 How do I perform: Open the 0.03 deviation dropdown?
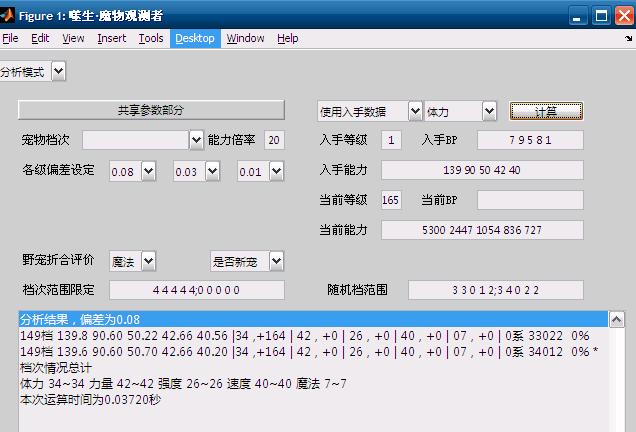212,172
